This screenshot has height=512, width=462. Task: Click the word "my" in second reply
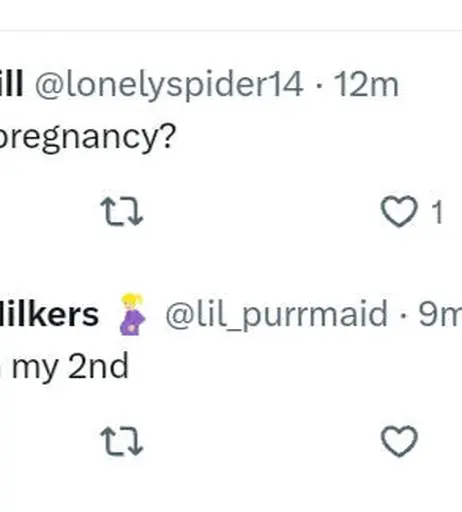[35, 367]
